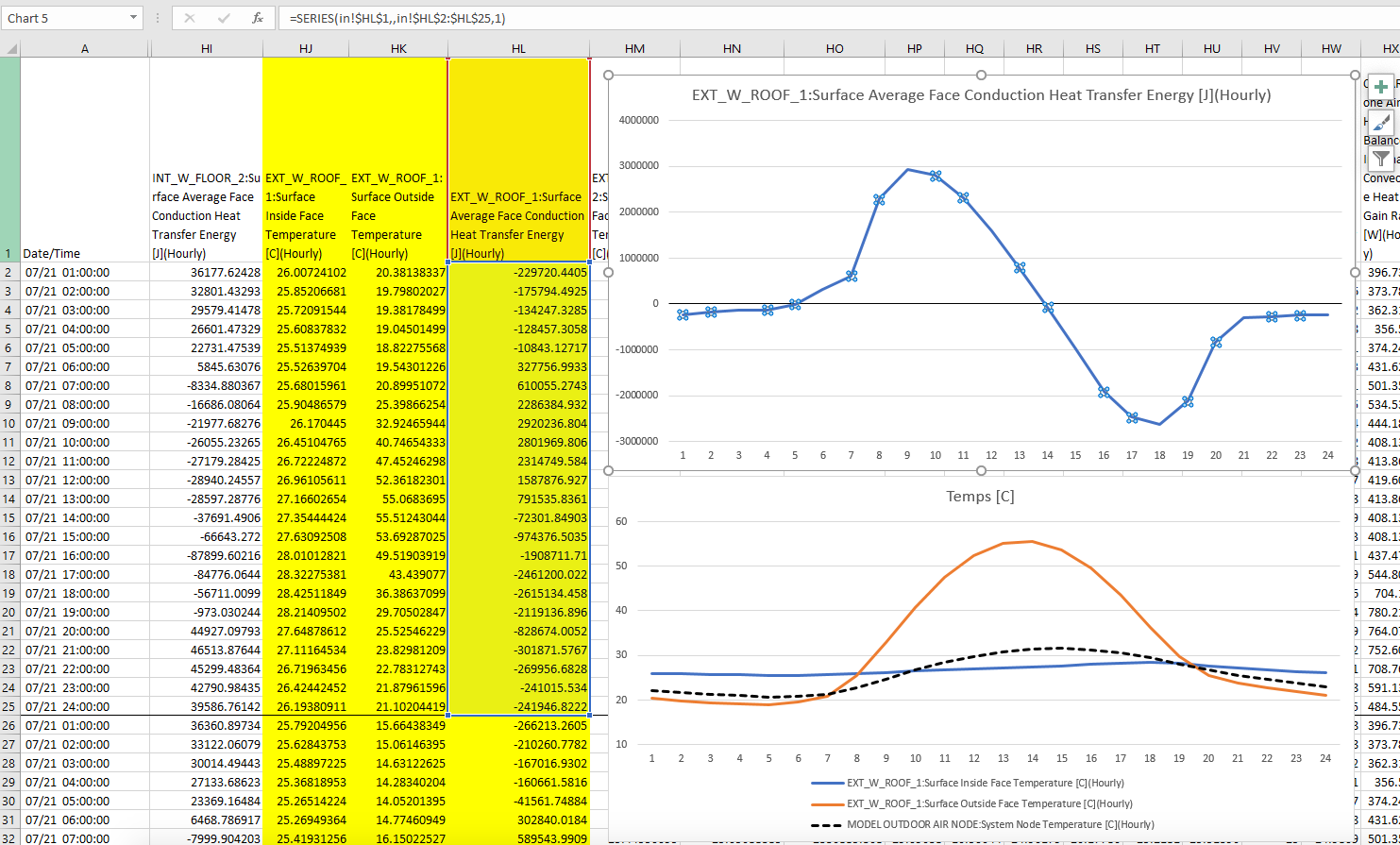Select the INT_W_FLOOR_2 Conduction Heat Transfer header cell
Viewport: 1400px width, 845px height.
click(206, 160)
